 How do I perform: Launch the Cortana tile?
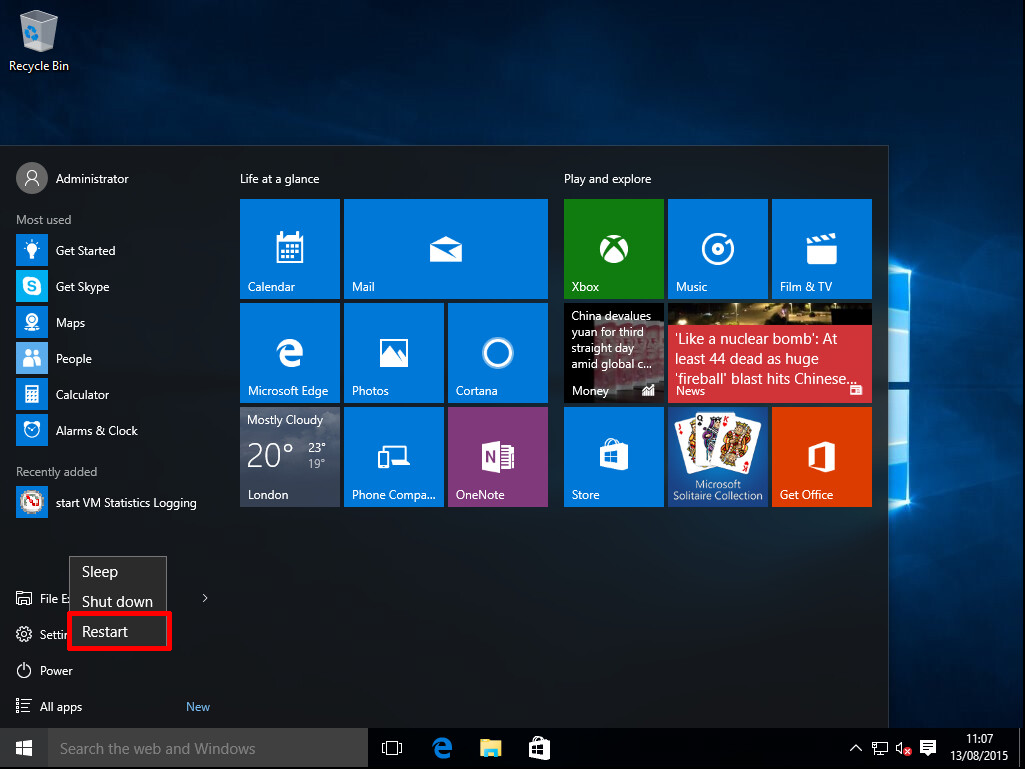497,352
